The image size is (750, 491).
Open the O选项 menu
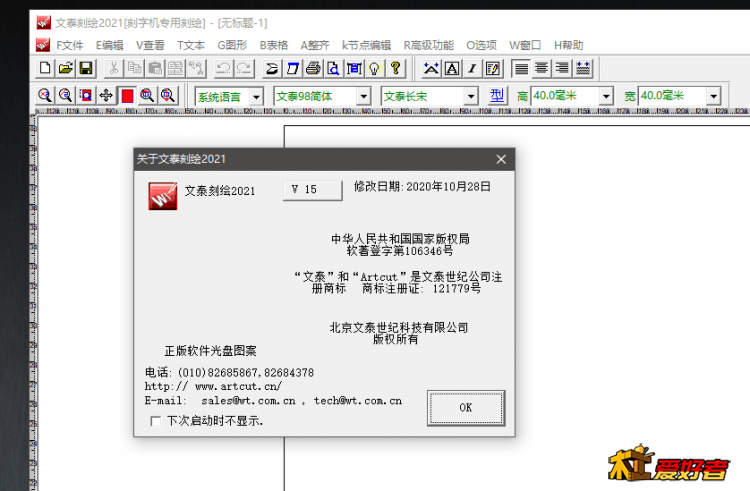(481, 45)
